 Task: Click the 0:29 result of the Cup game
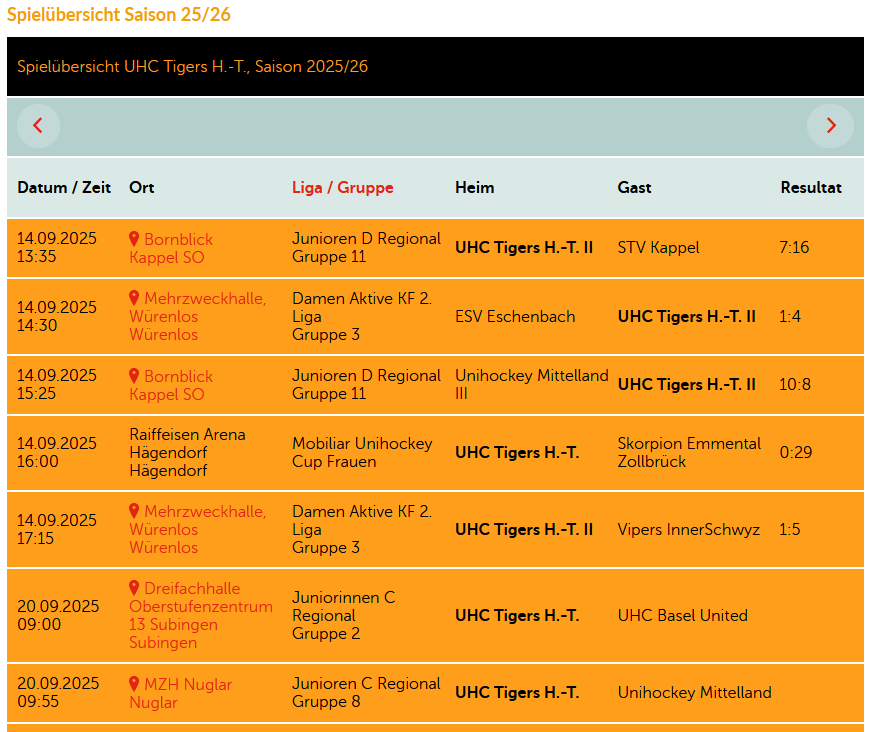[x=795, y=453]
